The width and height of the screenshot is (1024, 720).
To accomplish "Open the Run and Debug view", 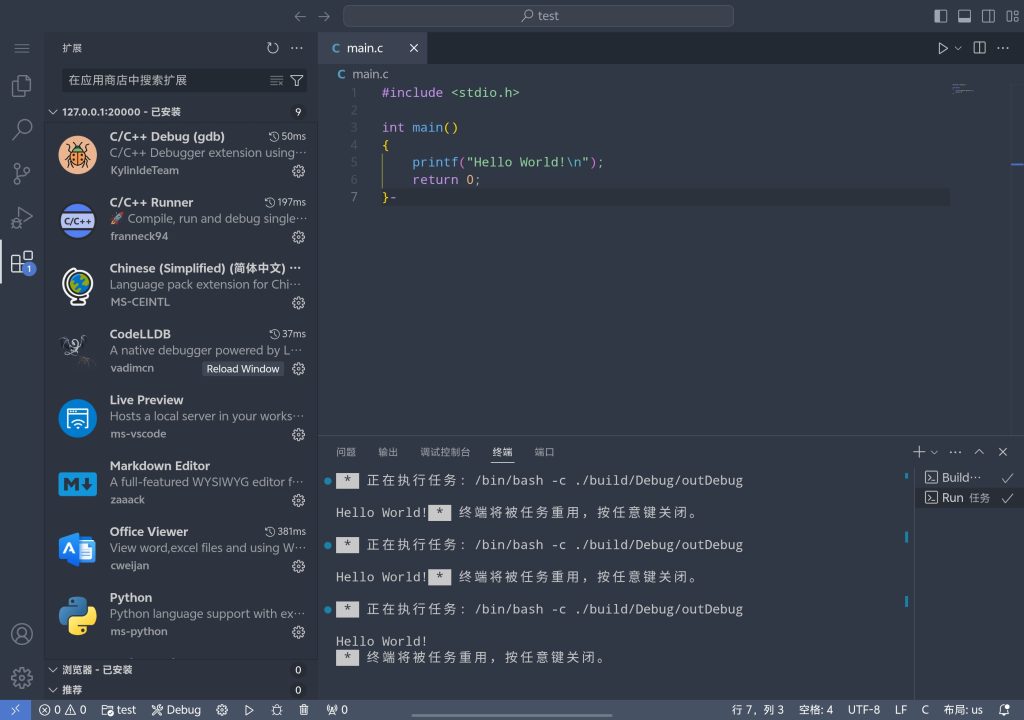I will click(21, 218).
